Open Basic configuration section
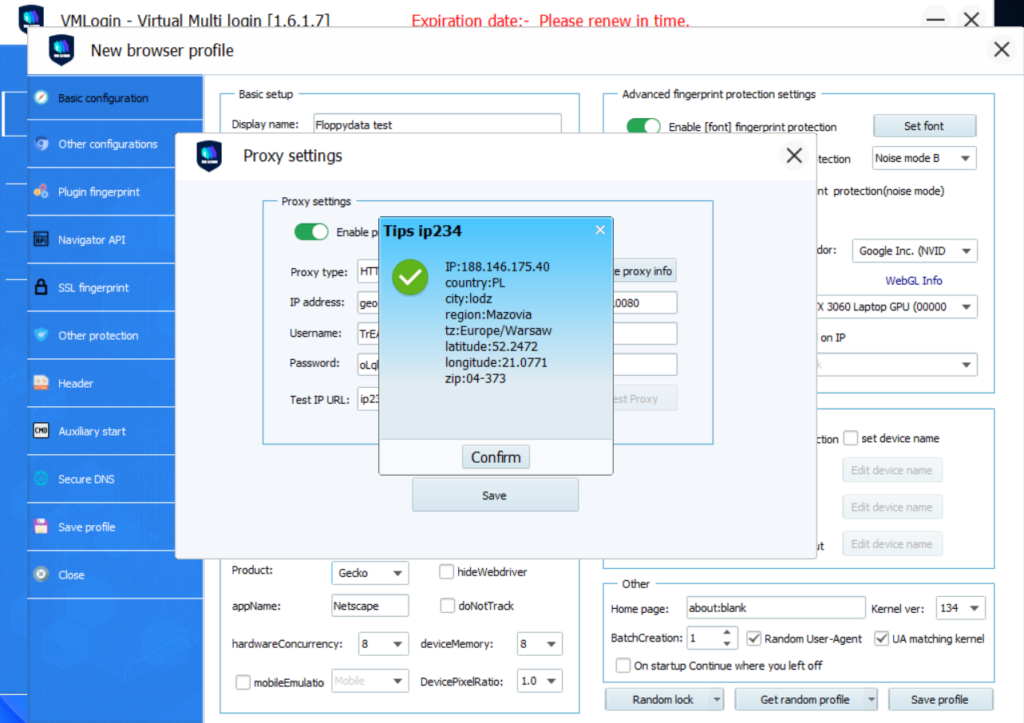This screenshot has height=723, width=1024. click(115, 98)
